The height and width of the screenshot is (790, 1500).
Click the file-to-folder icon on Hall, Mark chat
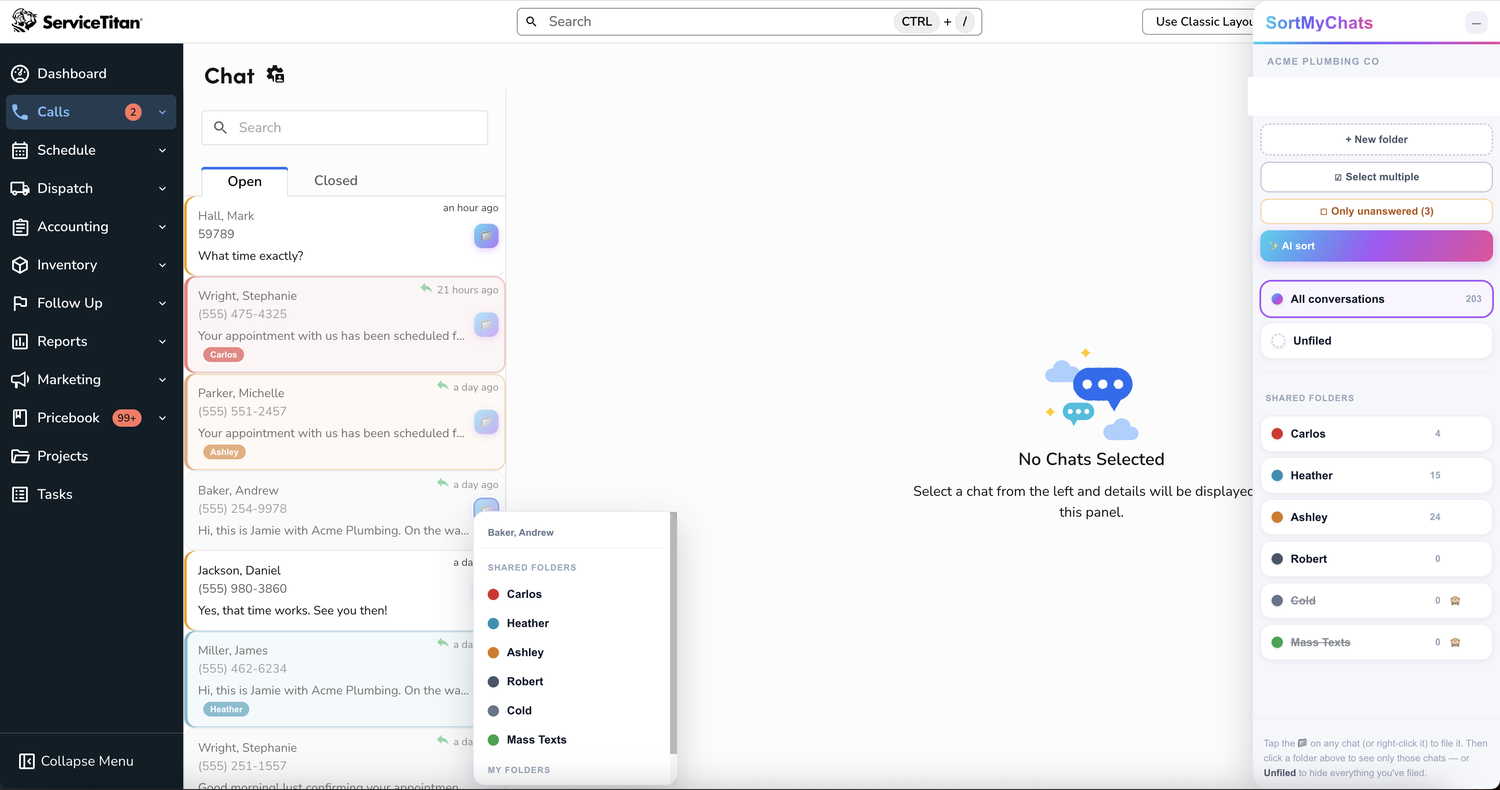pos(486,236)
